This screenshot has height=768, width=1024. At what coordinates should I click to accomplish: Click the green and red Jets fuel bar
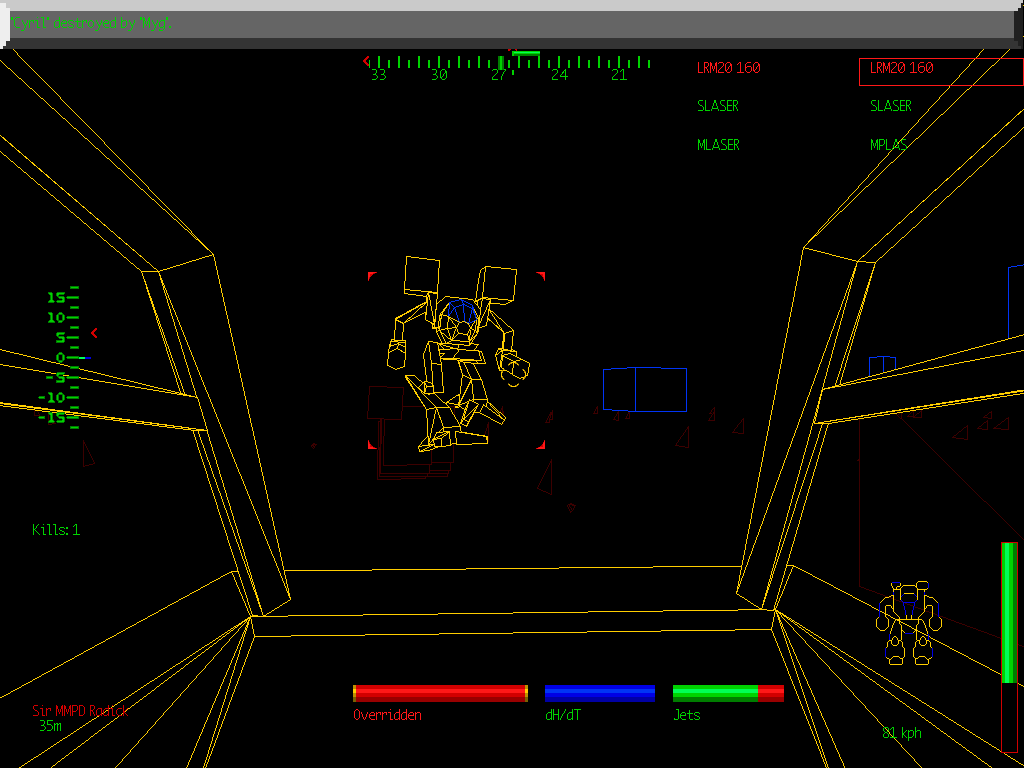click(727, 693)
